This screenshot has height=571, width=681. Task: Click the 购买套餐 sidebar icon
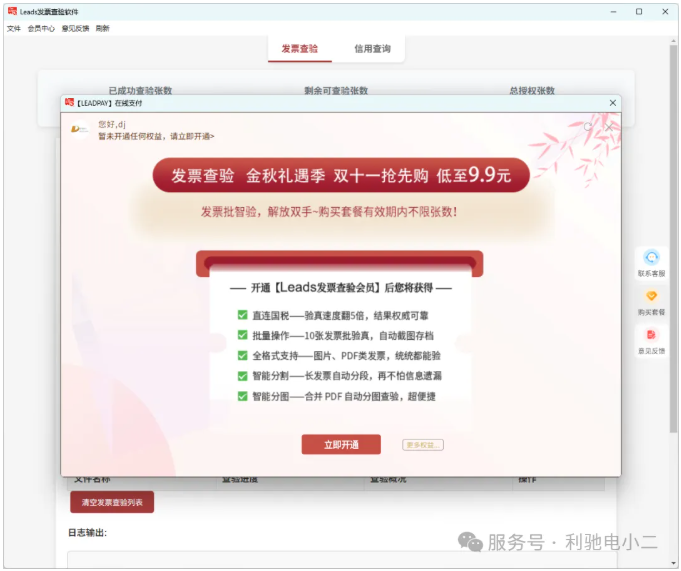[651, 302]
